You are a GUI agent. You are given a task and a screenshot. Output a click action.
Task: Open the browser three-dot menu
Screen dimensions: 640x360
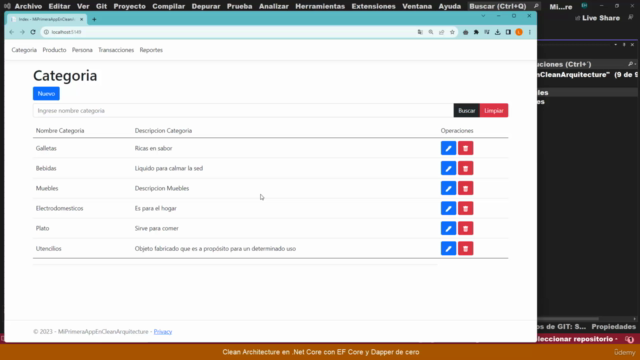click(x=530, y=32)
